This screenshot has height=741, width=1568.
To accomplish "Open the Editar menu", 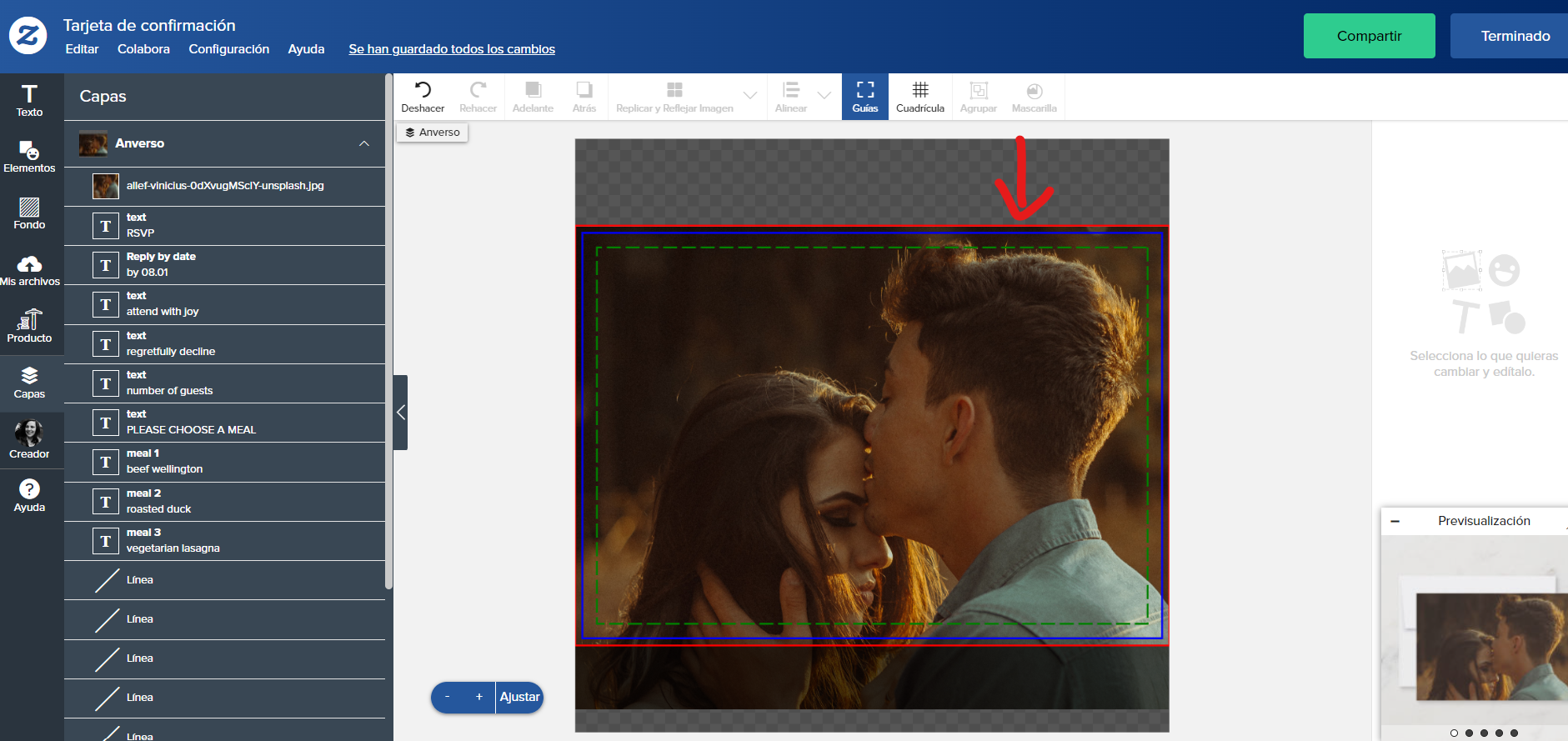I will click(82, 49).
